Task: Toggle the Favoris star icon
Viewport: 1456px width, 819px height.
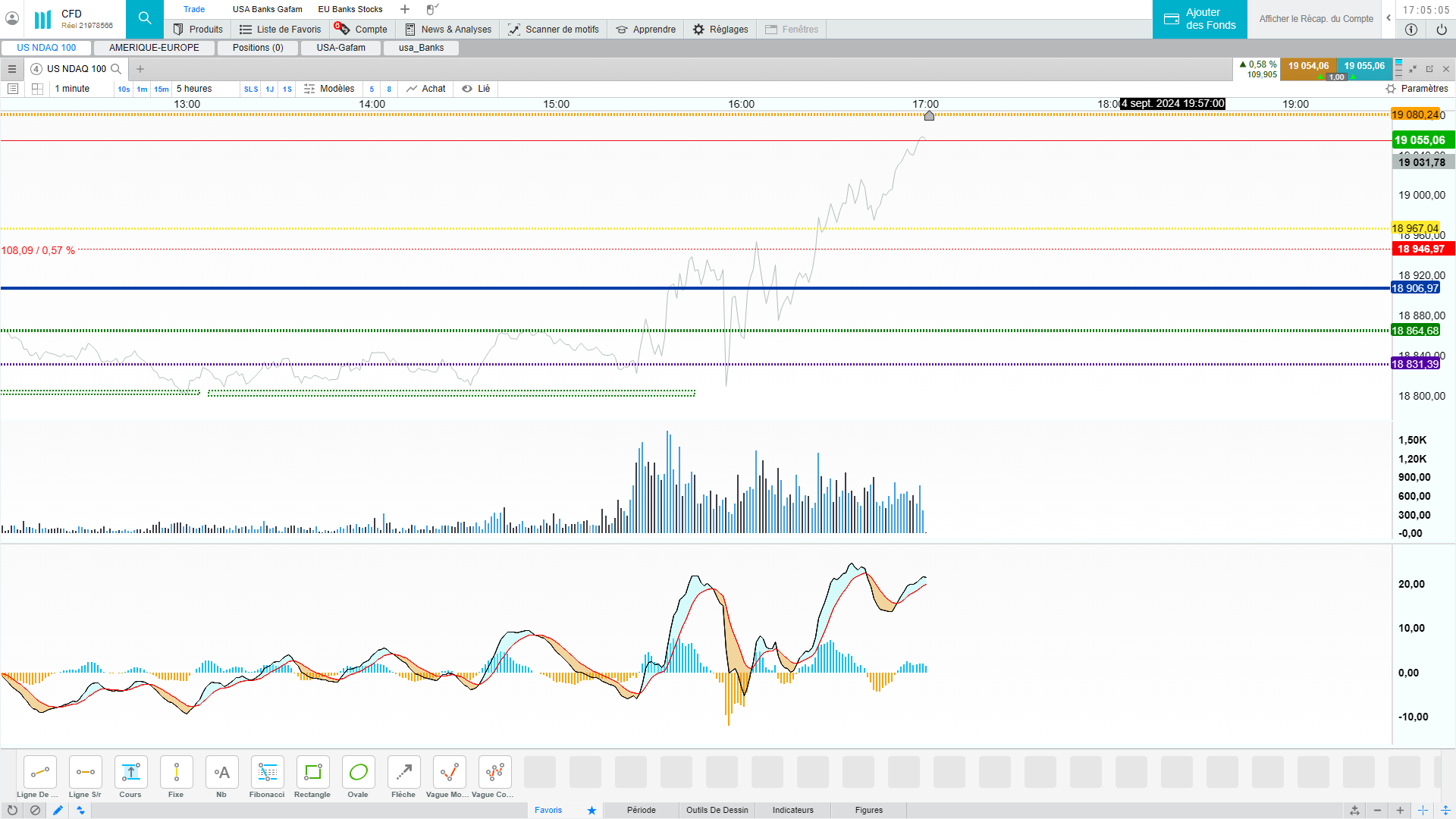Action: point(591,810)
